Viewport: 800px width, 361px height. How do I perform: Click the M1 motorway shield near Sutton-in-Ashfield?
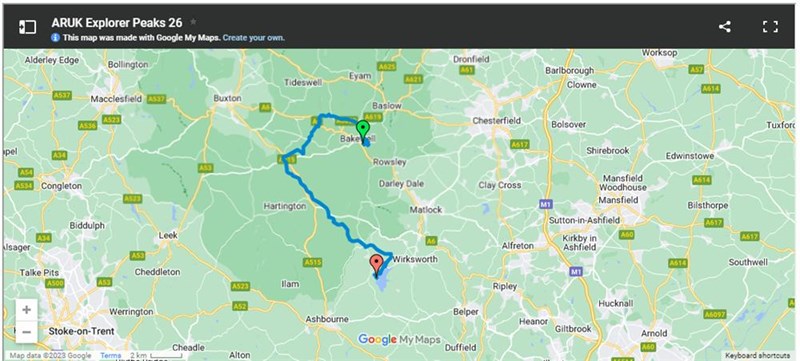click(x=545, y=204)
